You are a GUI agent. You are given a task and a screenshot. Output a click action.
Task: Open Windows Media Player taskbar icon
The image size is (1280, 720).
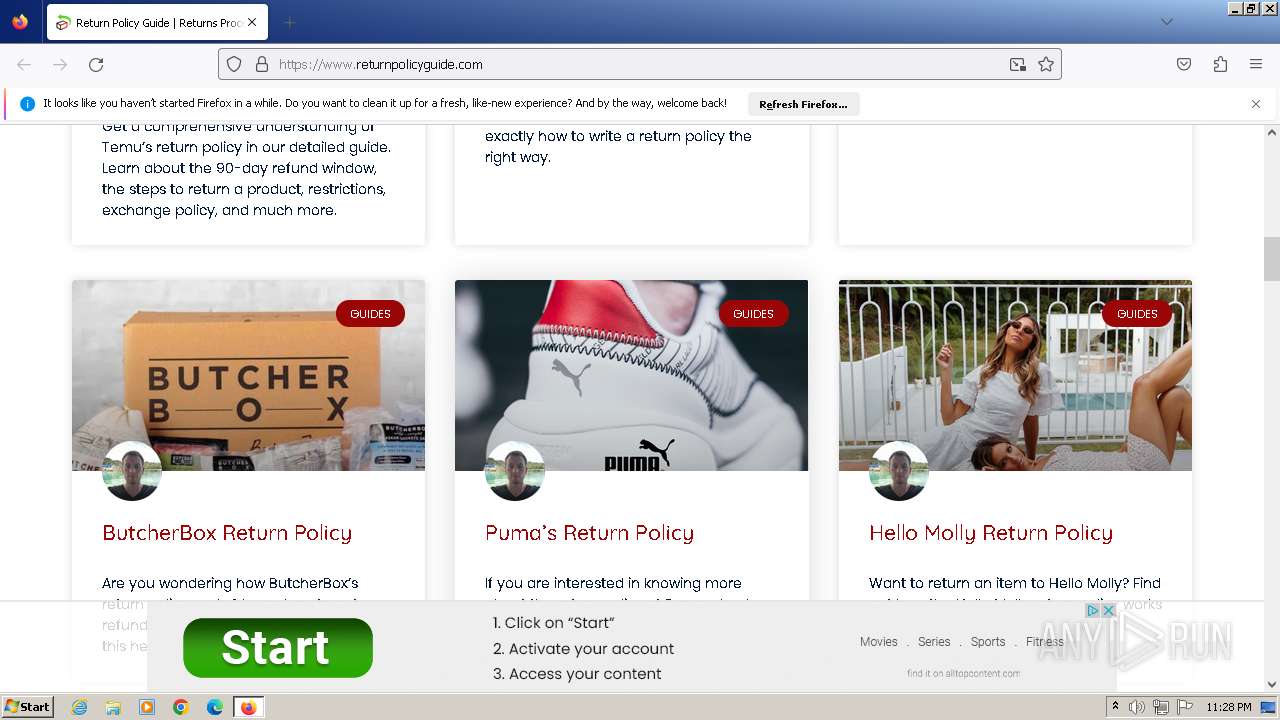(147, 707)
